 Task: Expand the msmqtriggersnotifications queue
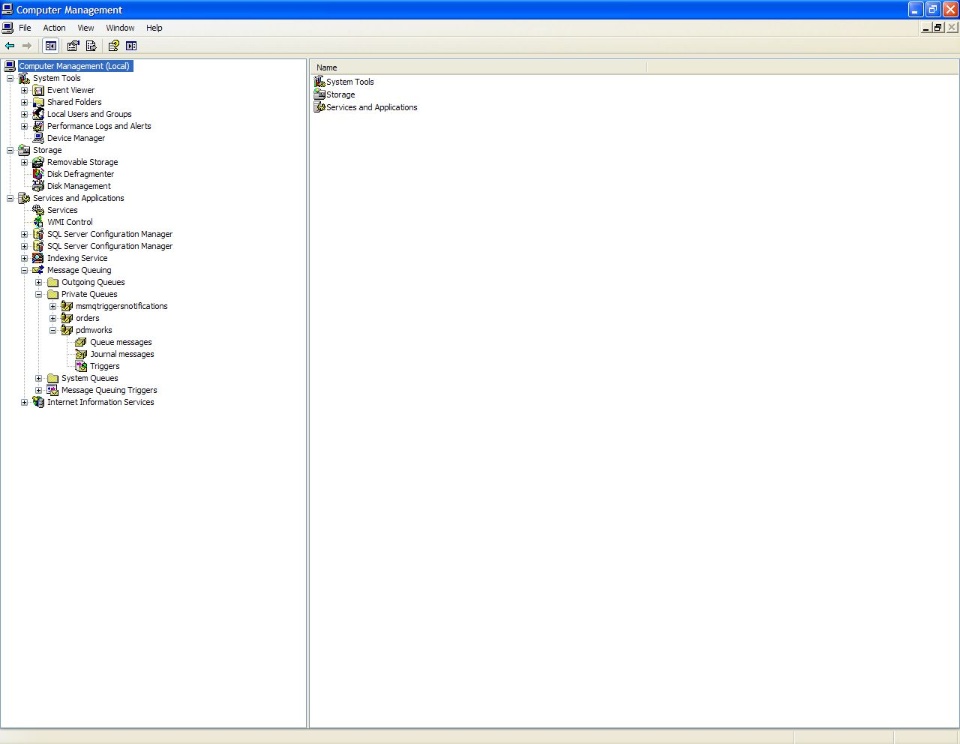(x=53, y=306)
